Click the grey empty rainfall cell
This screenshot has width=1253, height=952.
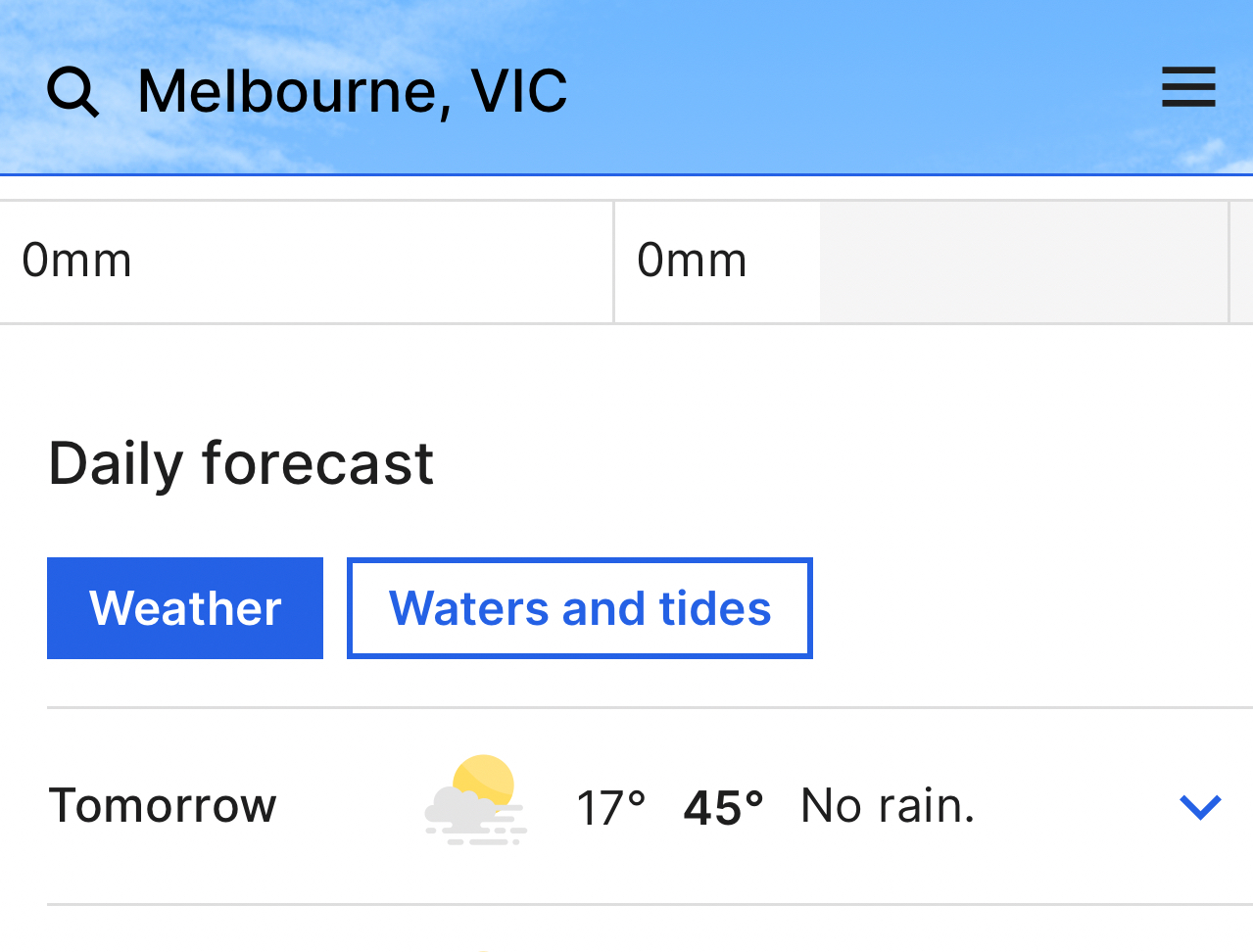(x=1024, y=262)
